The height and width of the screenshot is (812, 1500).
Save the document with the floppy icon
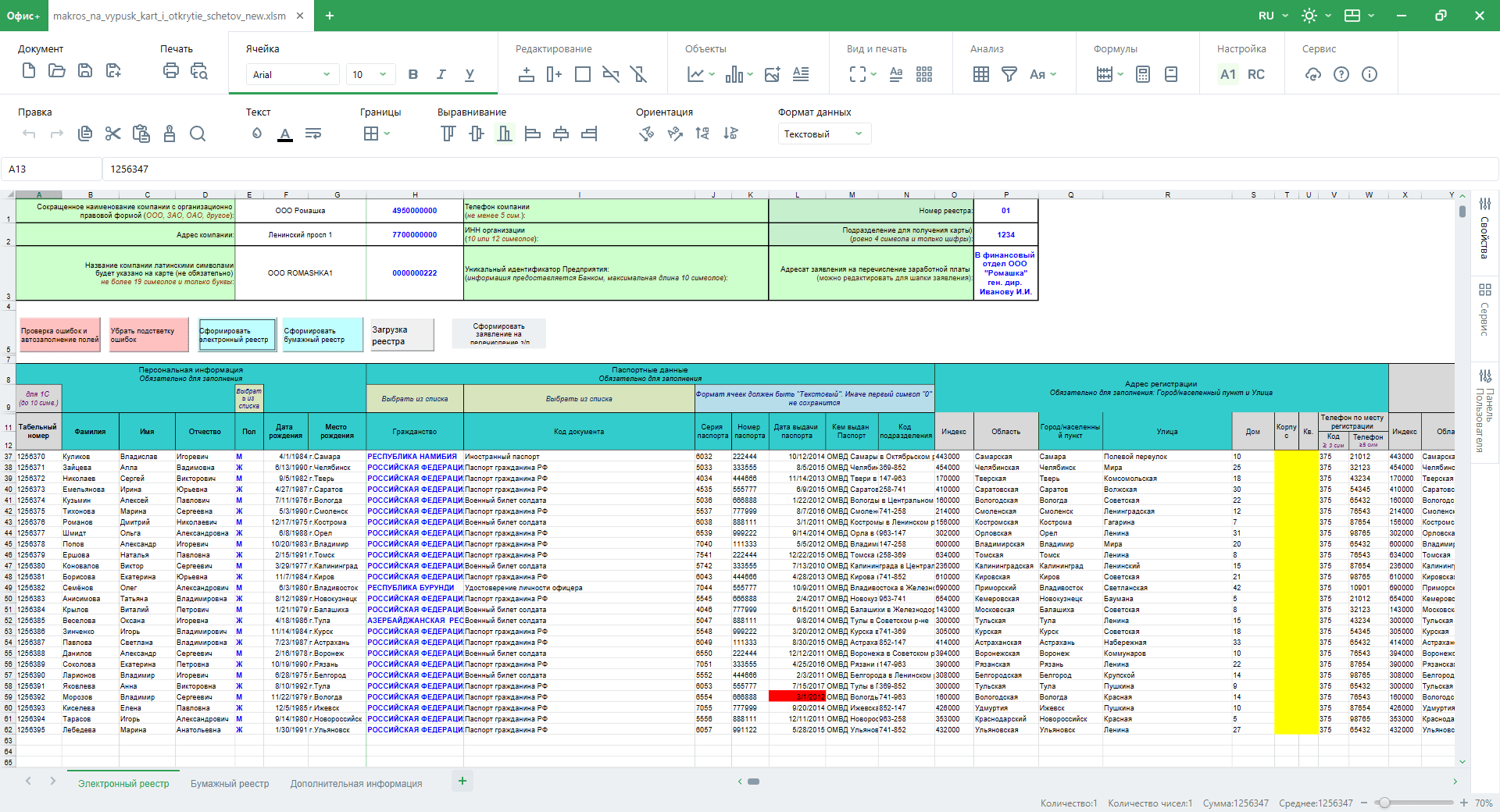click(x=85, y=71)
